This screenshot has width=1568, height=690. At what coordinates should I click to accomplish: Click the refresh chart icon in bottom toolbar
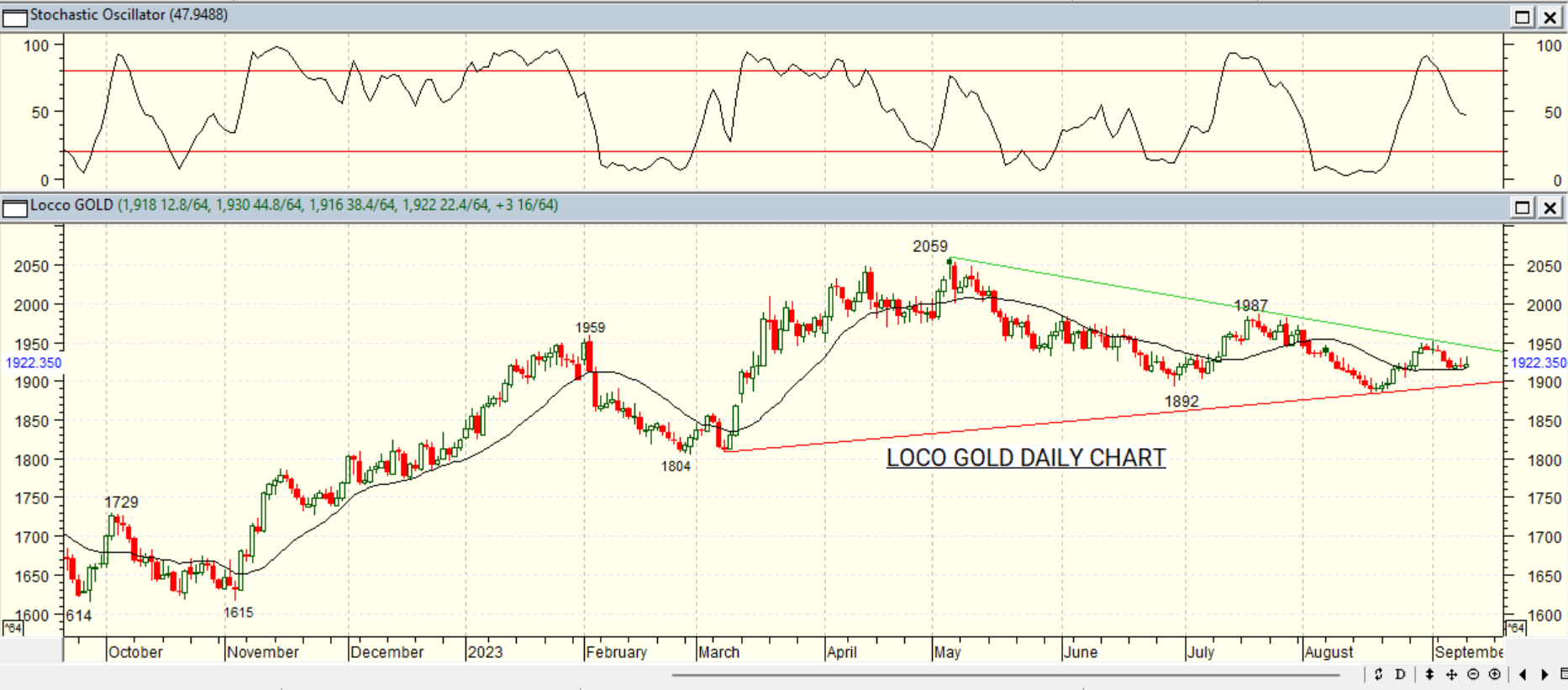click(x=1378, y=674)
